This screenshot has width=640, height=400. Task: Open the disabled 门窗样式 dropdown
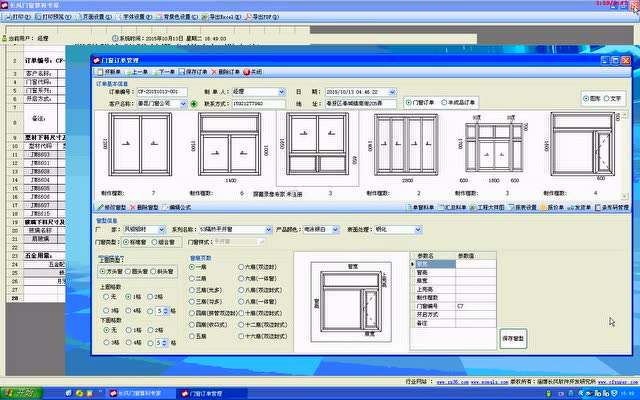pos(261,242)
